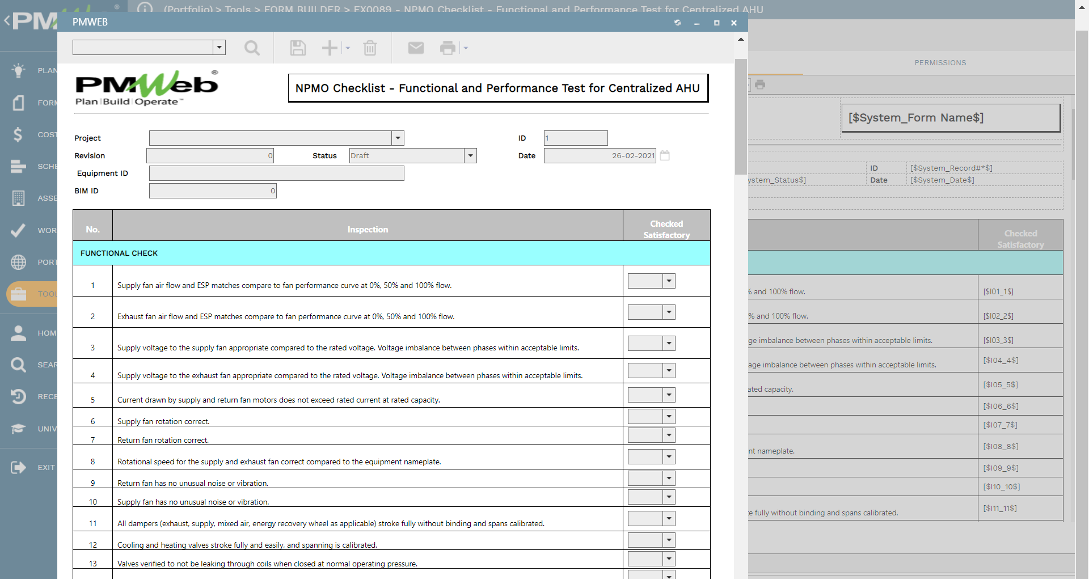Click the [$I11_11$] placeholder in background designer
Image resolution: width=1089 pixels, height=579 pixels.
[x=1000, y=508]
